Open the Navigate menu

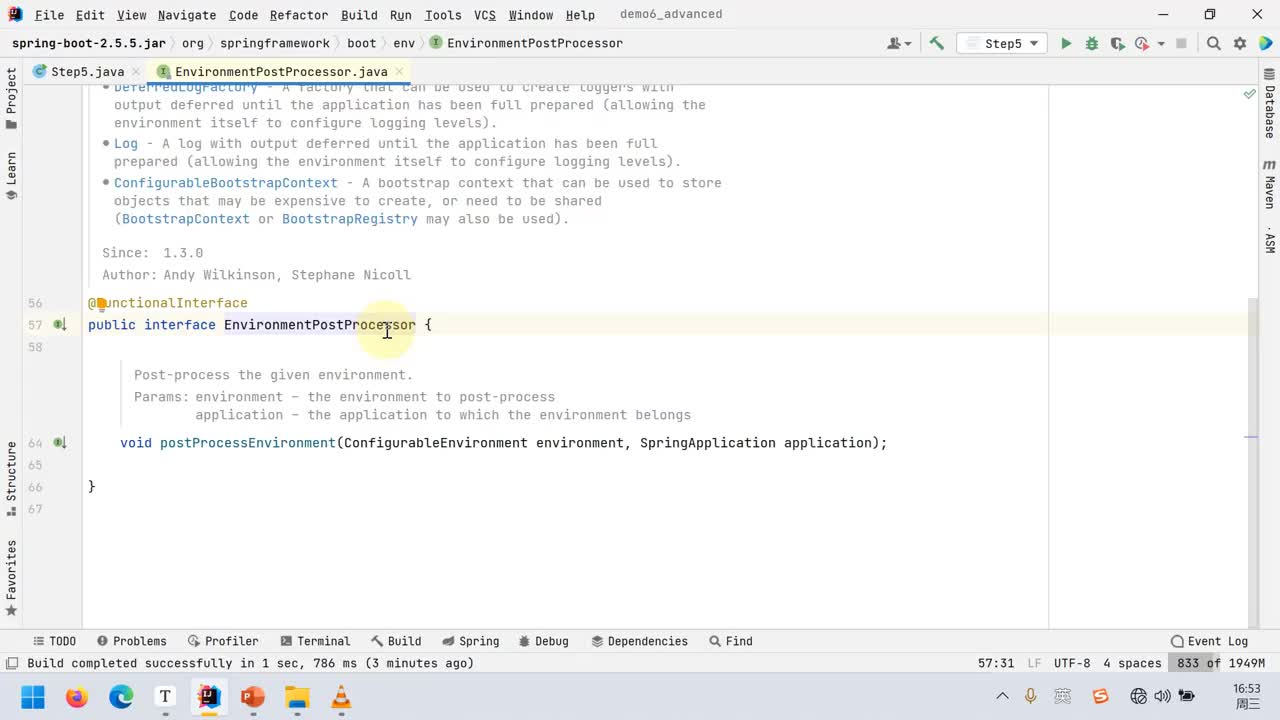pos(187,15)
